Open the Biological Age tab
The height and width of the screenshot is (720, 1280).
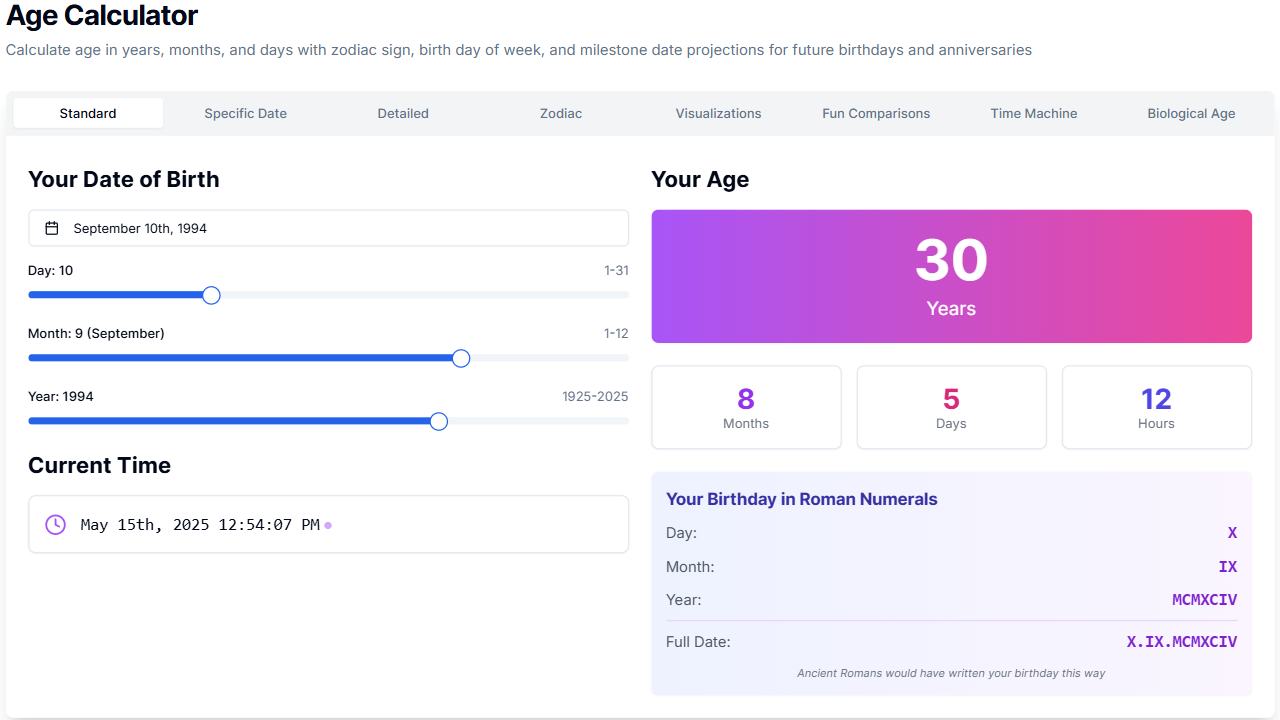1191,113
